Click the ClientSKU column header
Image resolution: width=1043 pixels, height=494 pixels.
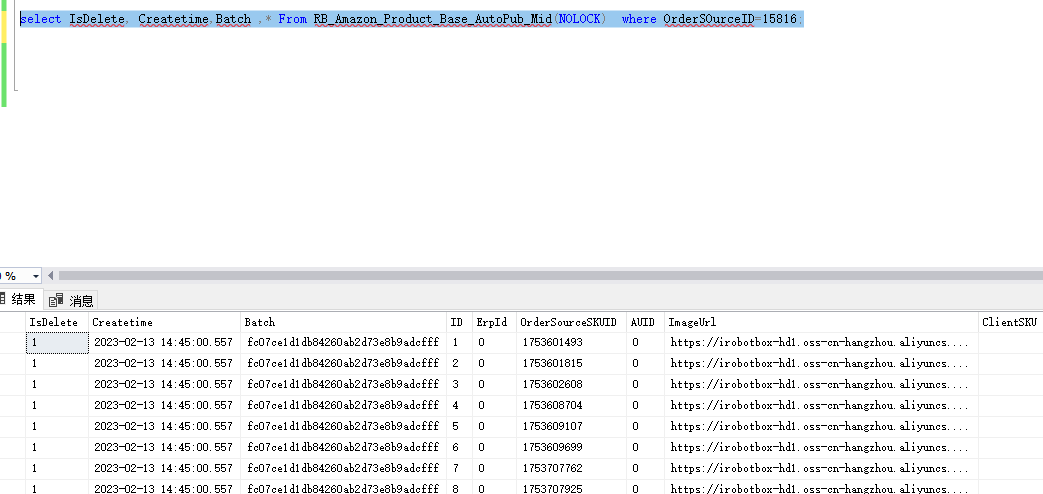coord(1010,322)
